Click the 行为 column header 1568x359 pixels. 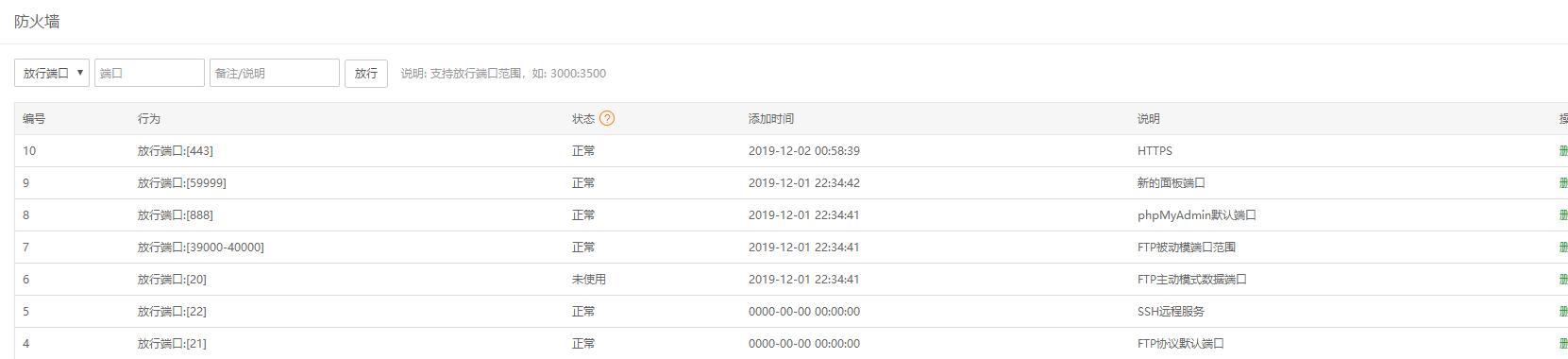(149, 119)
